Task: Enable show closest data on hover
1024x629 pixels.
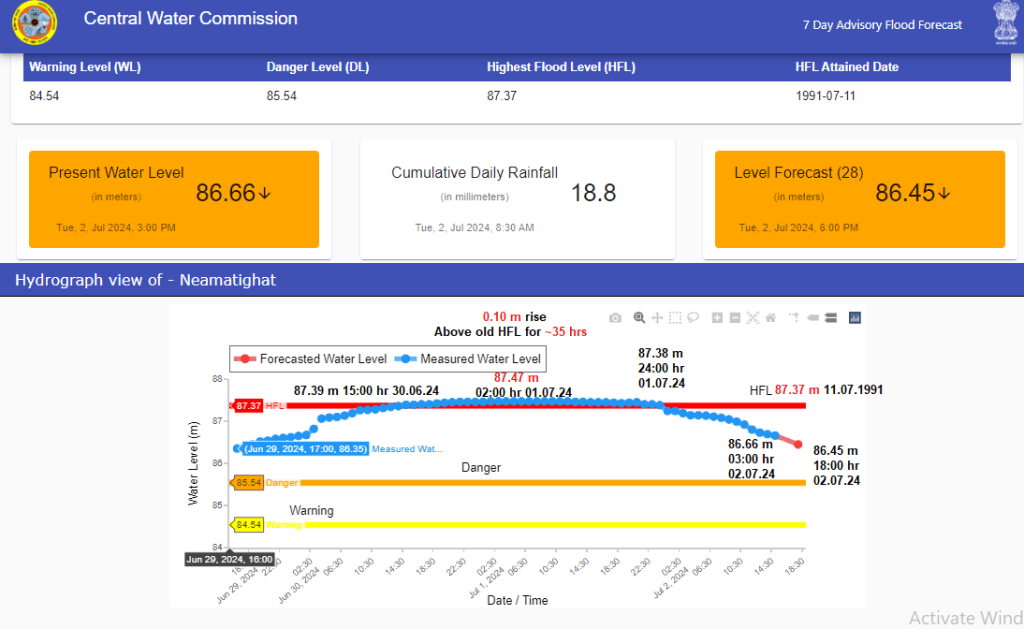Action: click(812, 318)
